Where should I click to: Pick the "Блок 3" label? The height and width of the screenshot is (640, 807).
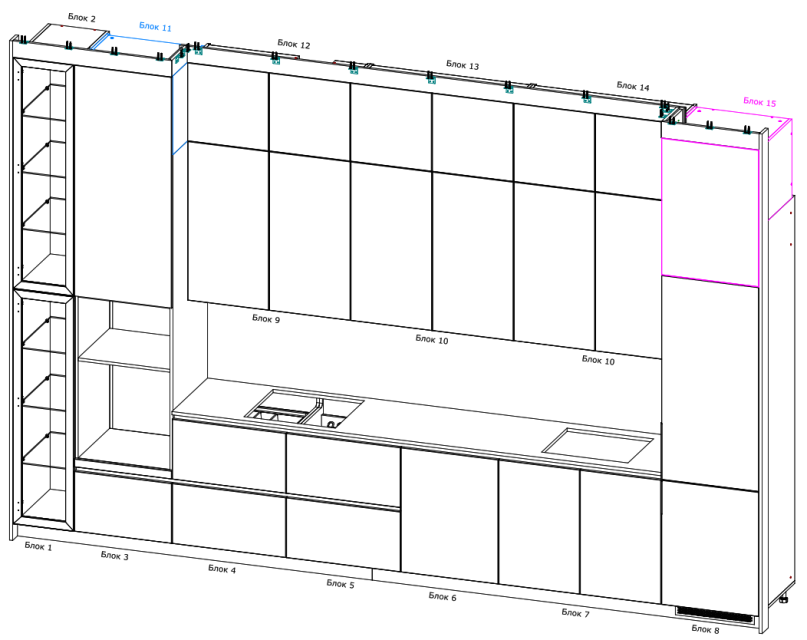click(x=114, y=556)
